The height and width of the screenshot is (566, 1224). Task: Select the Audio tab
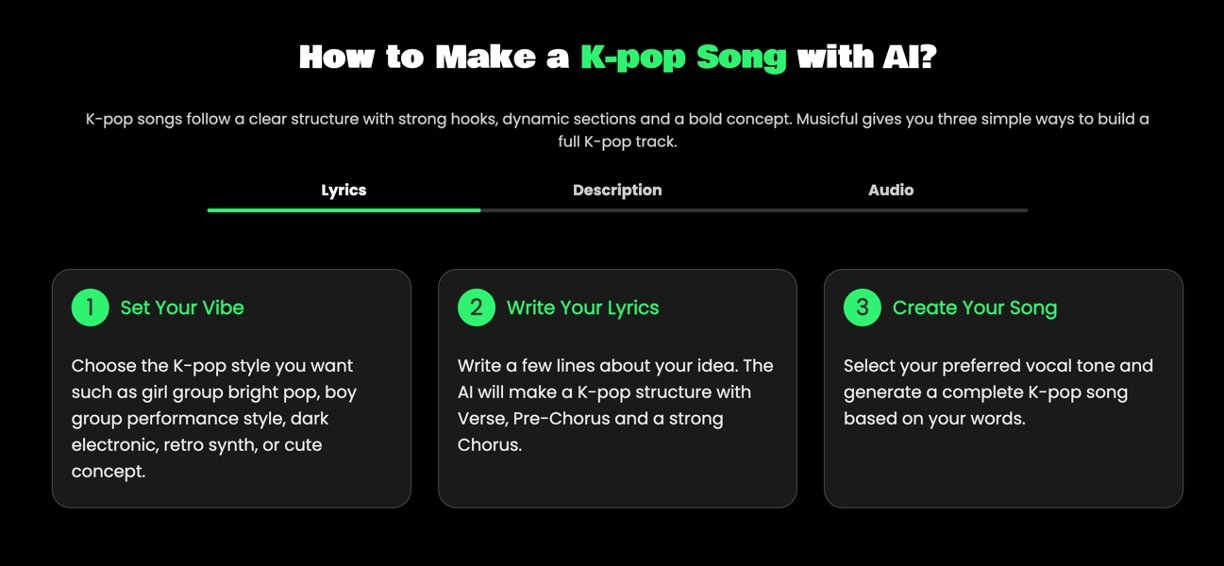[890, 190]
